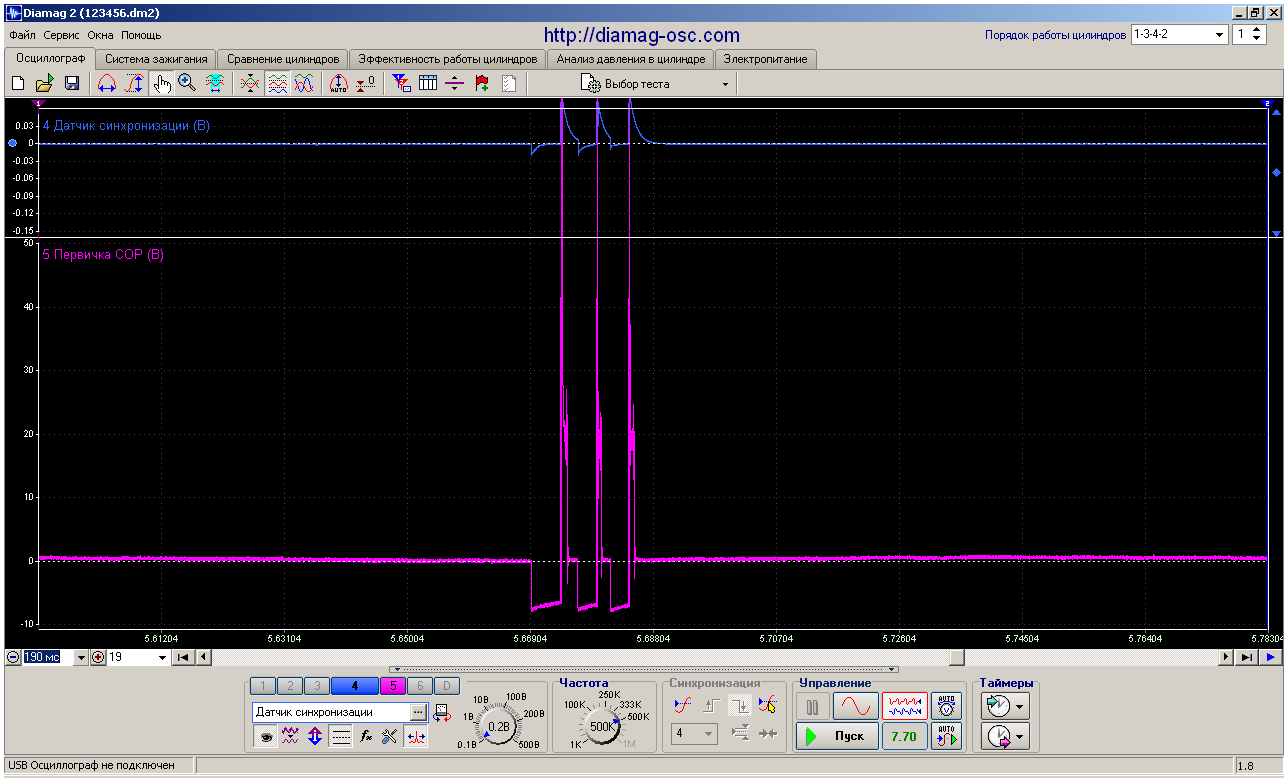Toggle channel 4 button
Screen dimensions: 1288x778
[354, 686]
